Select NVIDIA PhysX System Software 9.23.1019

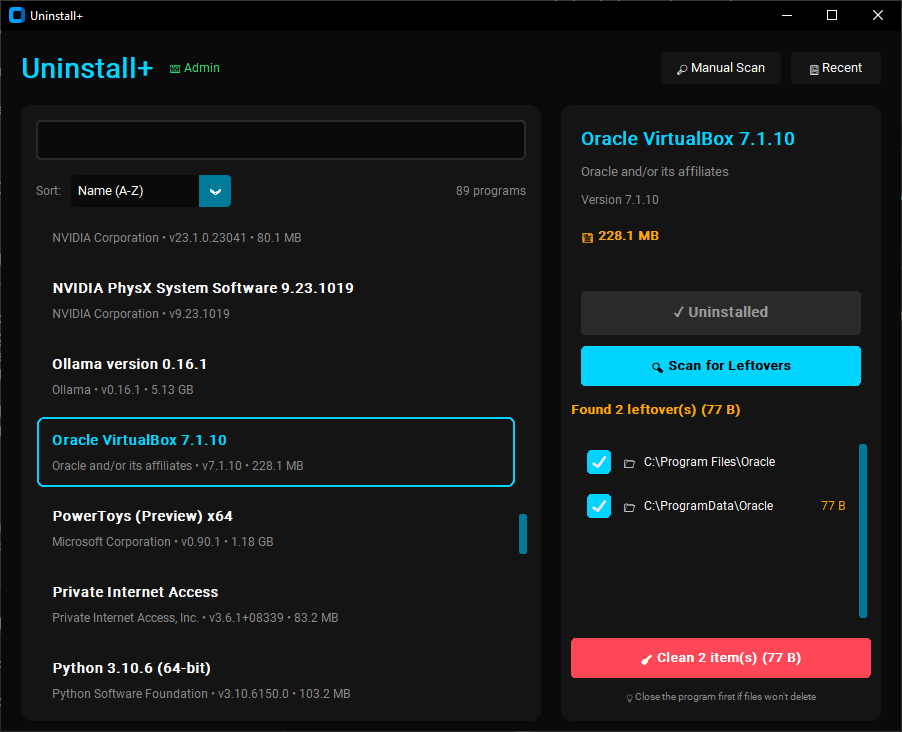pyautogui.click(x=276, y=300)
